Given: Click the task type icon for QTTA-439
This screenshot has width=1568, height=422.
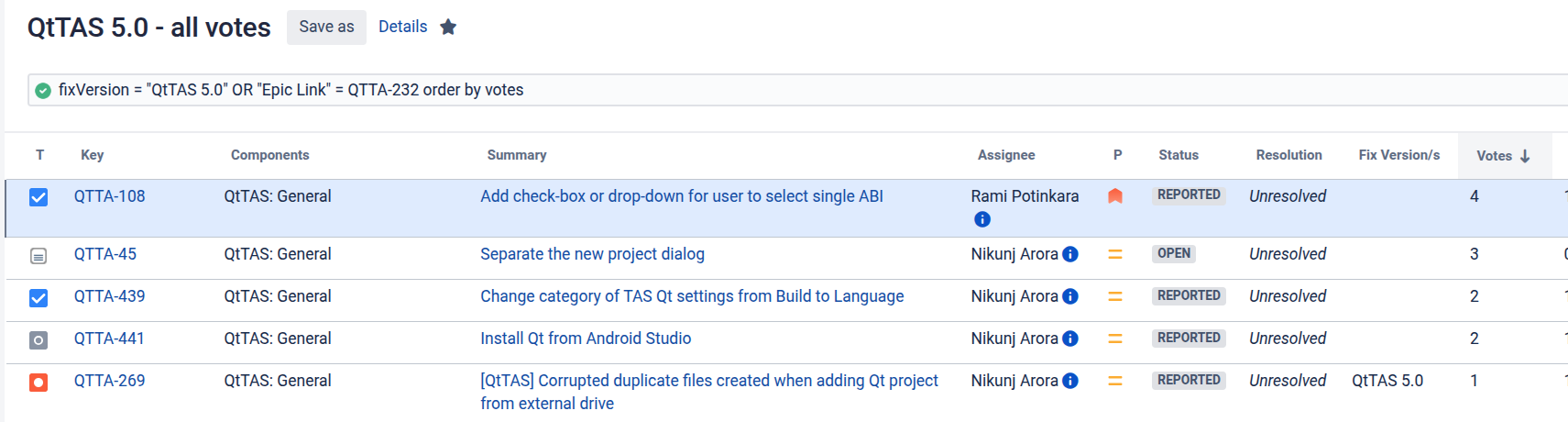Looking at the screenshot, I should click(x=38, y=298).
